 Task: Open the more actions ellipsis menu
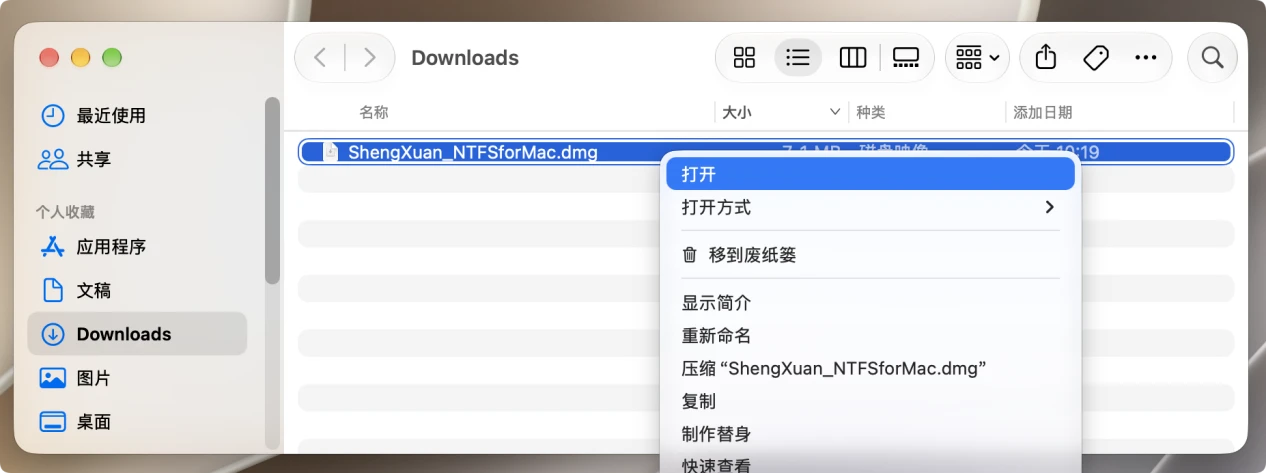click(x=1146, y=57)
